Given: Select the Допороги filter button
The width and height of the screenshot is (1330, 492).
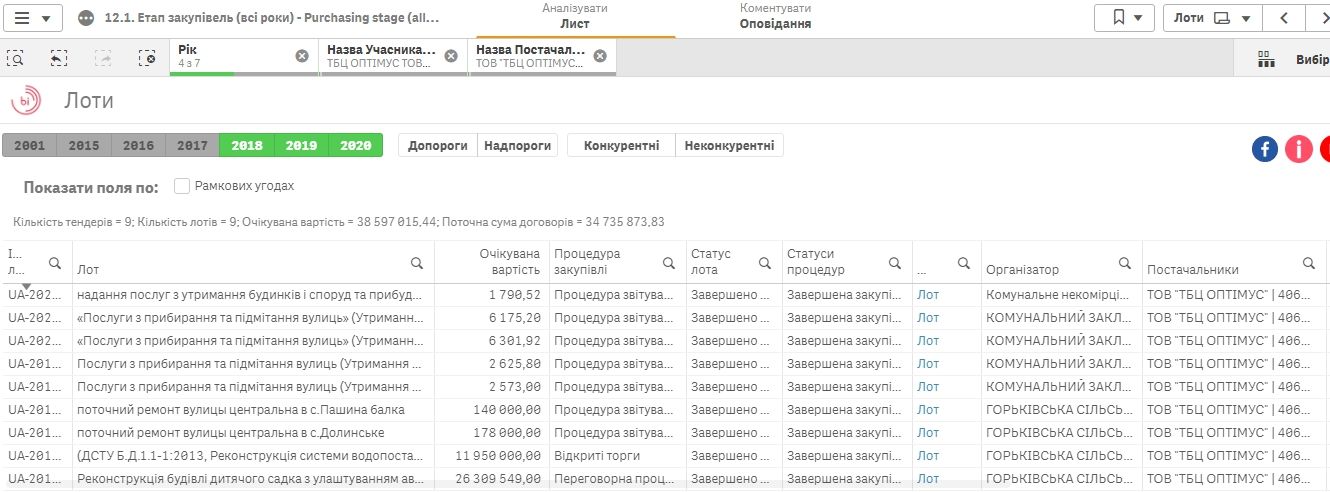Looking at the screenshot, I should (438, 145).
